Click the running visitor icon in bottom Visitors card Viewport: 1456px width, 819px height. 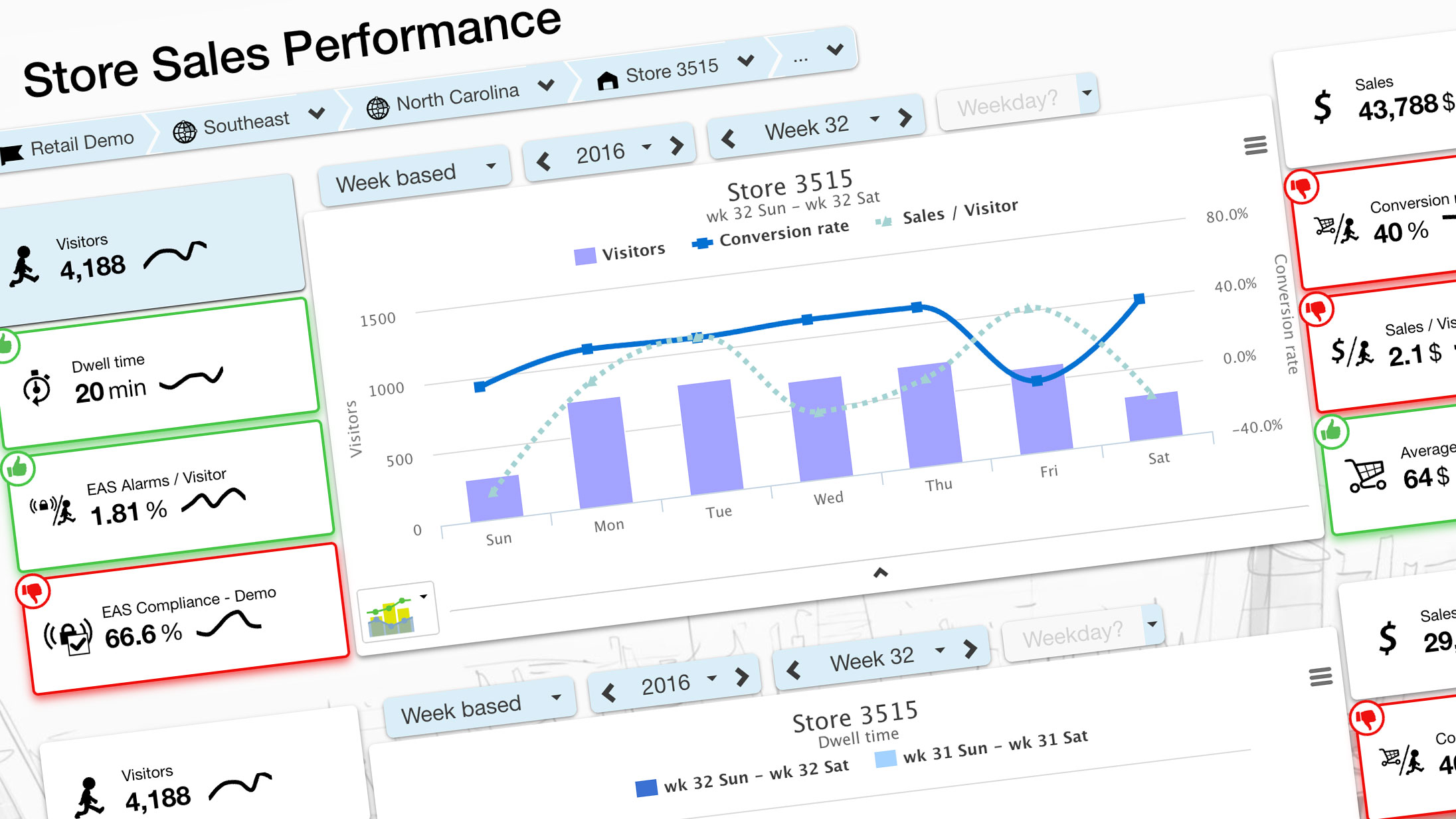89,797
